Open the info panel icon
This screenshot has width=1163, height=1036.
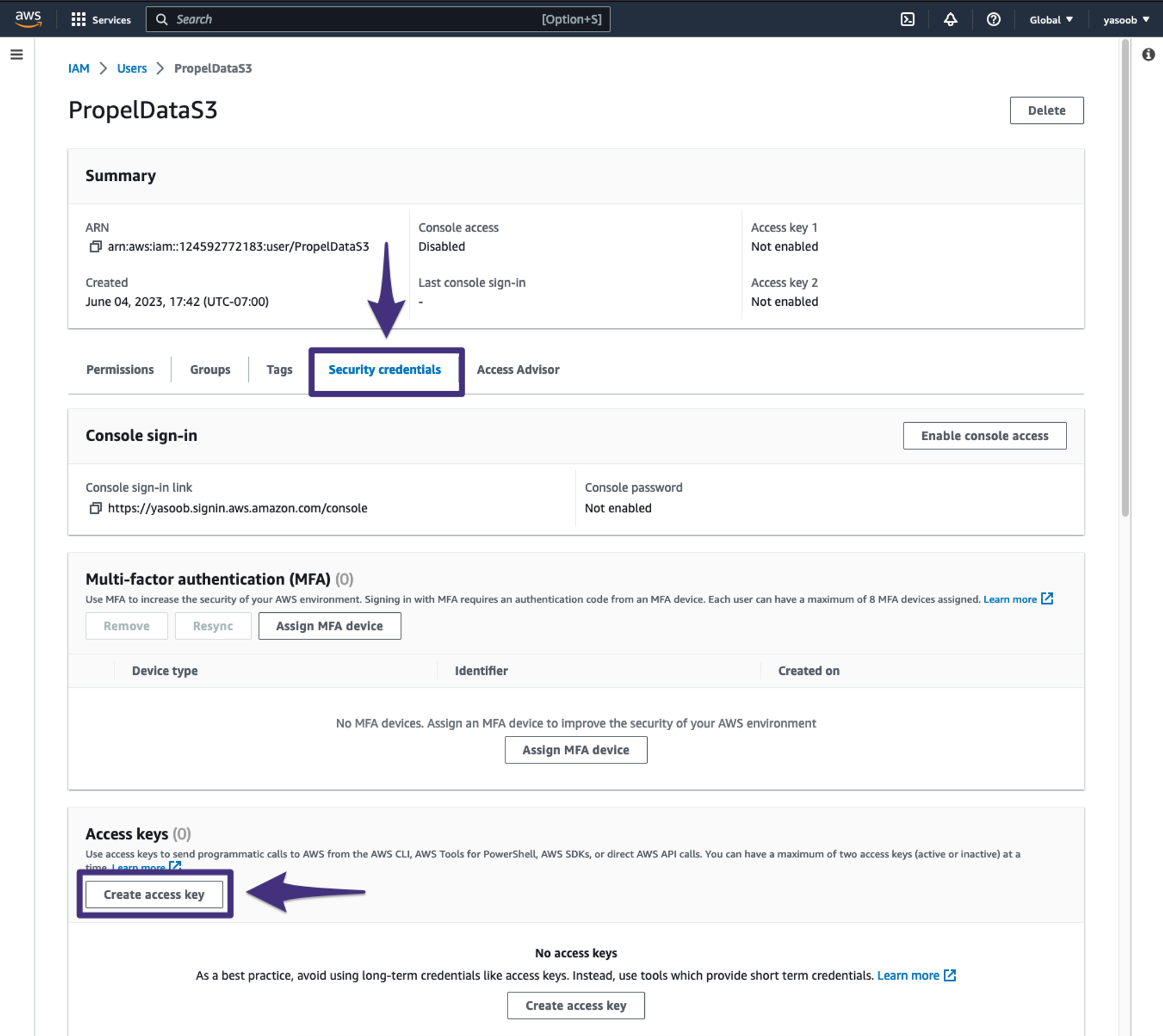[1148, 55]
